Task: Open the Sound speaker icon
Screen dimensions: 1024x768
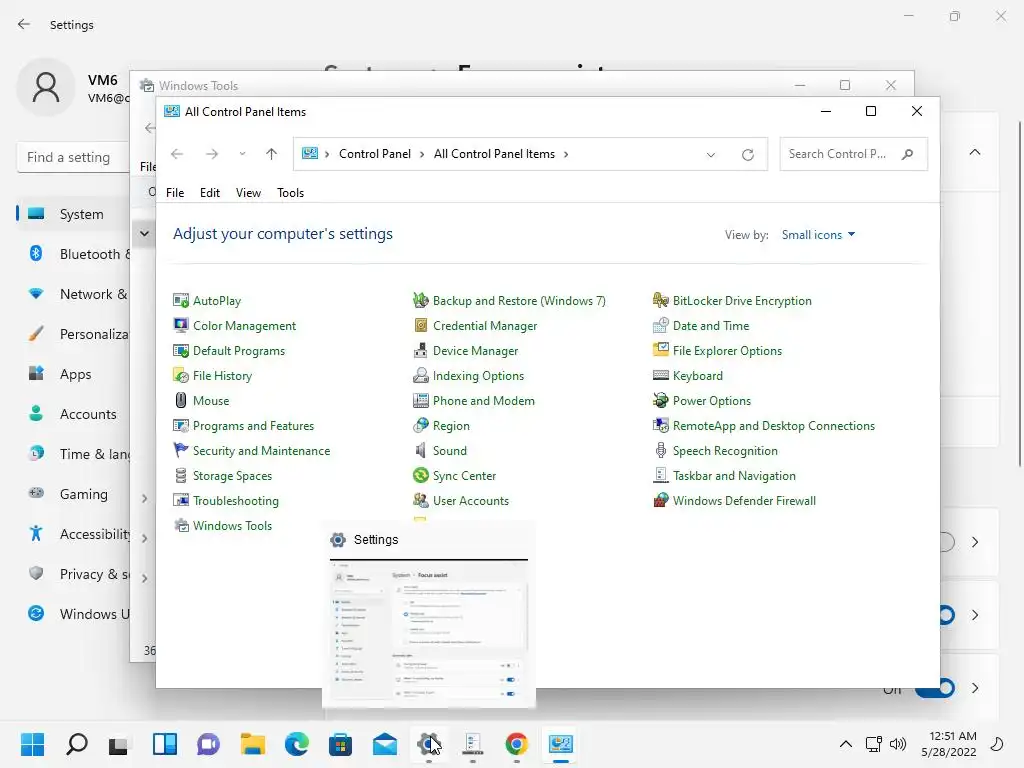Action: pyautogui.click(x=421, y=451)
